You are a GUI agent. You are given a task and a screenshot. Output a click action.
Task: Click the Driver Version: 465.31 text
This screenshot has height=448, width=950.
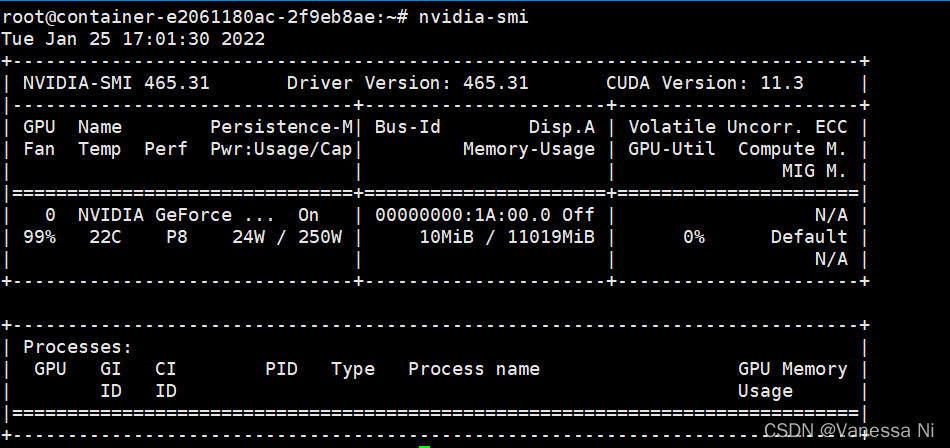[x=408, y=83]
